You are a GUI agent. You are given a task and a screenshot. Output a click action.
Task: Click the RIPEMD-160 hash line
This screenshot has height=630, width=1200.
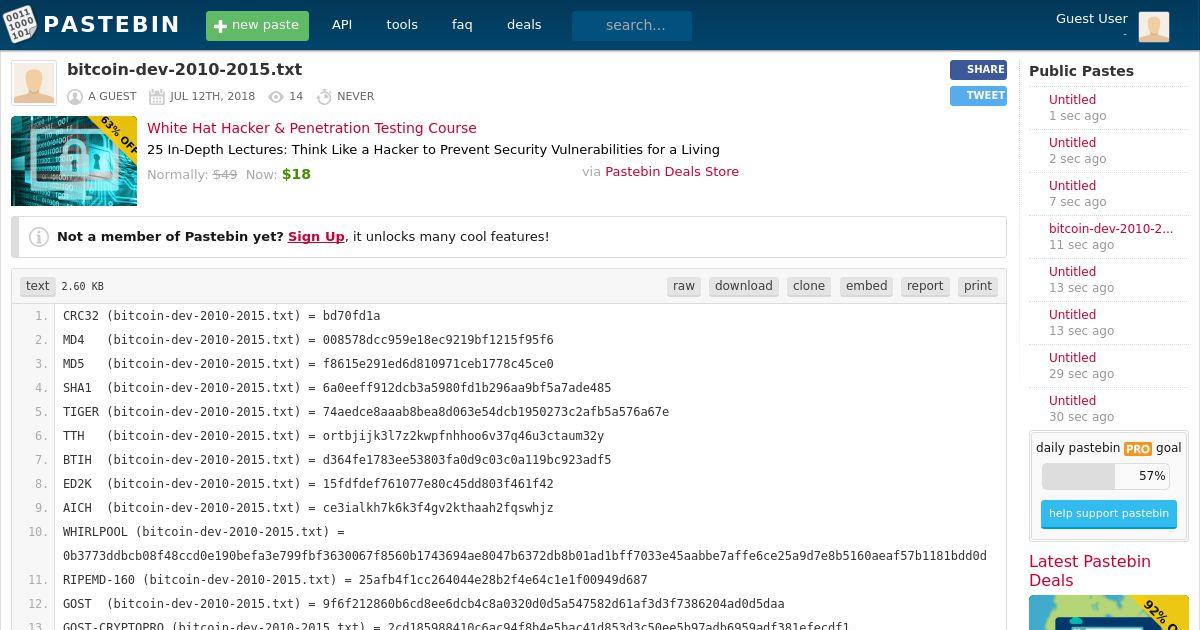[355, 580]
